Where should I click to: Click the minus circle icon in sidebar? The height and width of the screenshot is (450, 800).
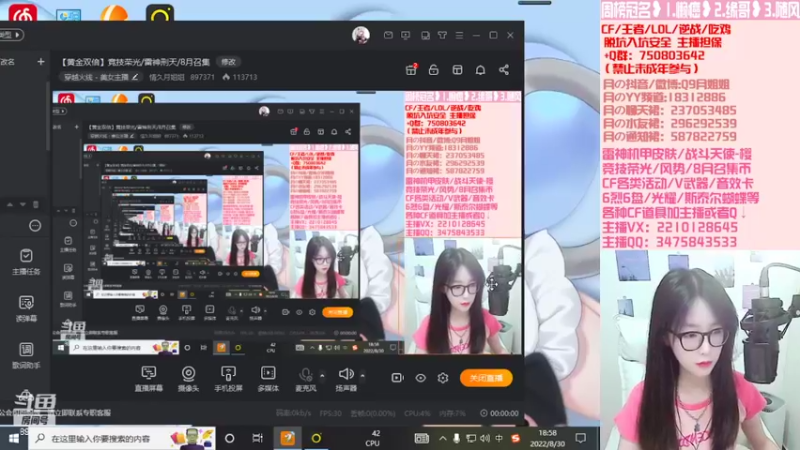point(35,226)
